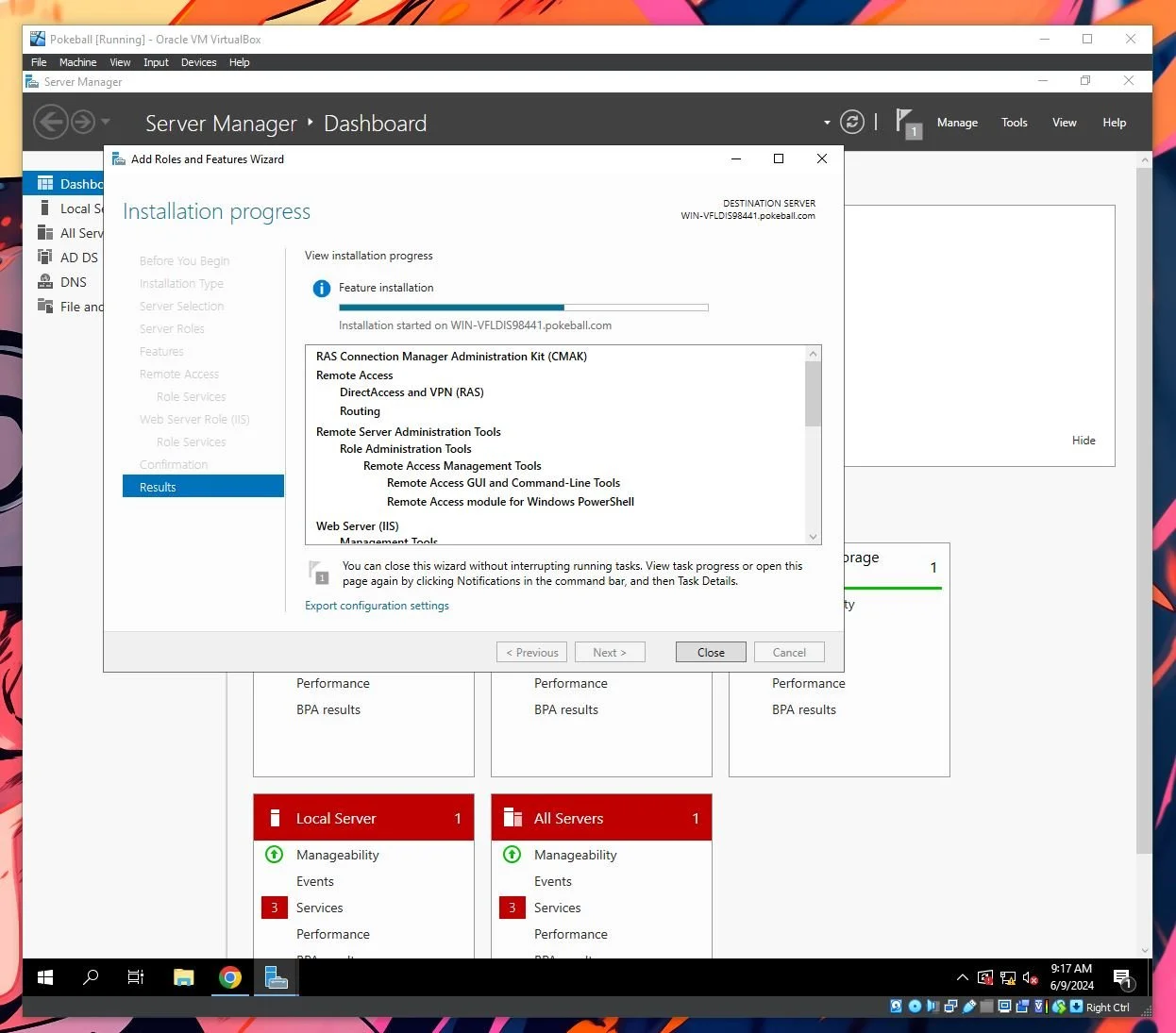The height and width of the screenshot is (1033, 1176).
Task: Click the Server Manager main vertical scrollbar
Action: coord(1144,509)
